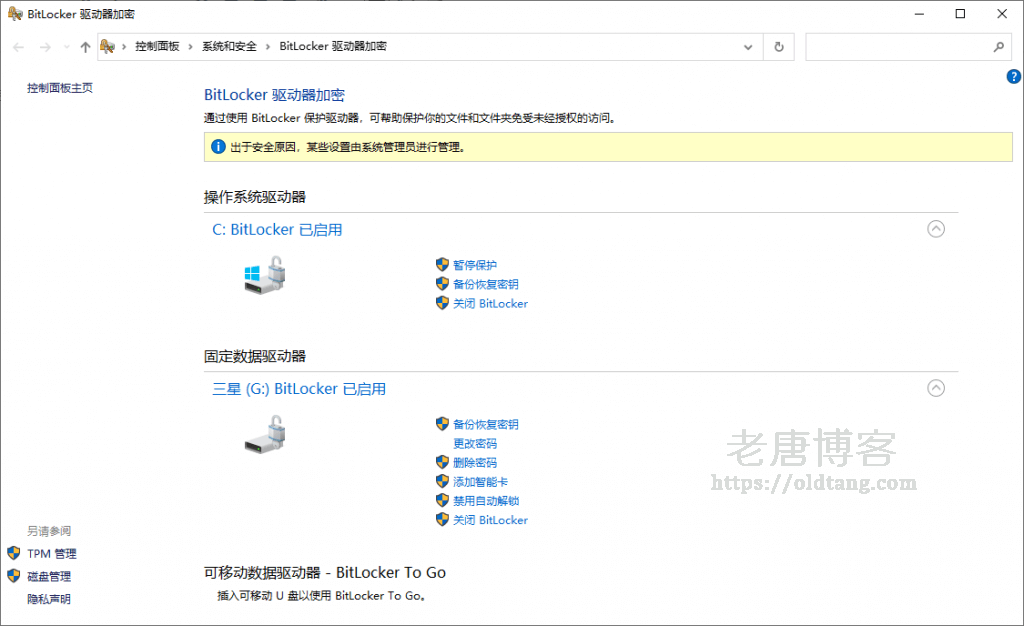
Task: Click the blue help question mark icon
Action: (x=1013, y=77)
